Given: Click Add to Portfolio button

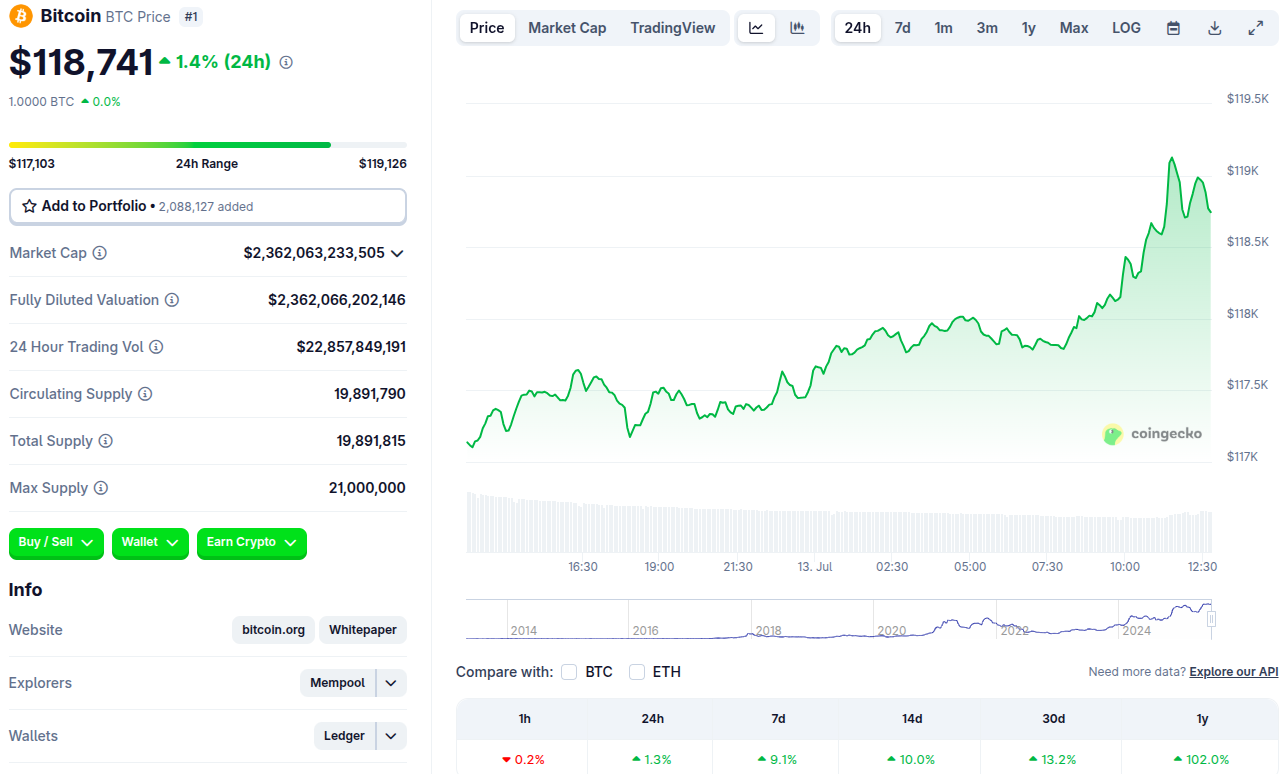Looking at the screenshot, I should (208, 206).
